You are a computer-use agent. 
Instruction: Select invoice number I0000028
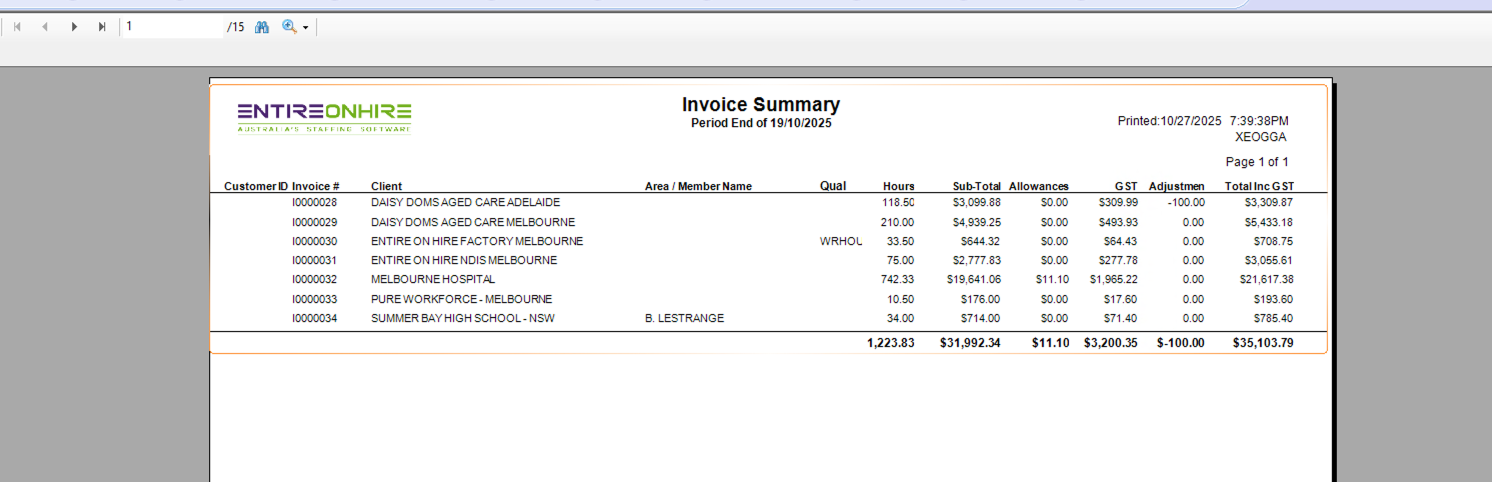pyautogui.click(x=315, y=202)
